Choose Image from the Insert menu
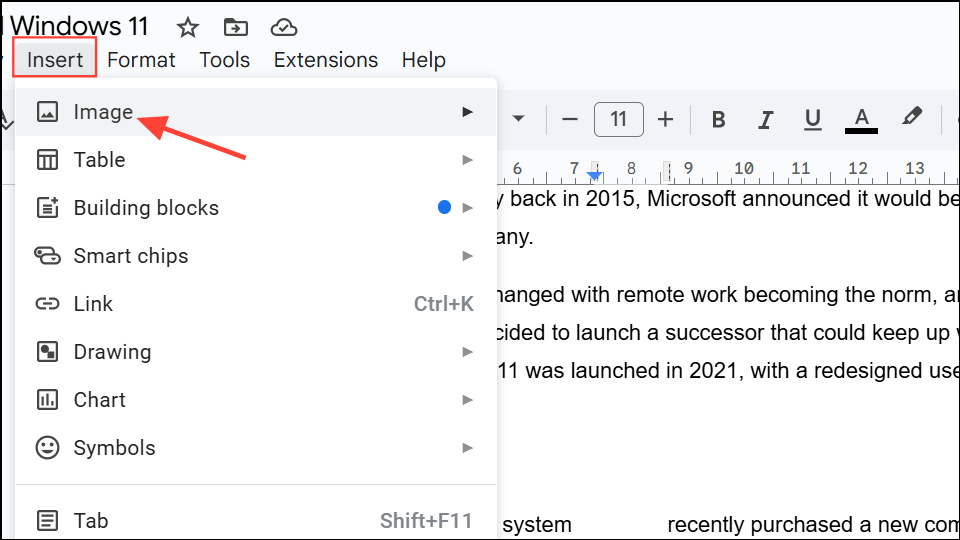This screenshot has height=540, width=960. pos(255,112)
